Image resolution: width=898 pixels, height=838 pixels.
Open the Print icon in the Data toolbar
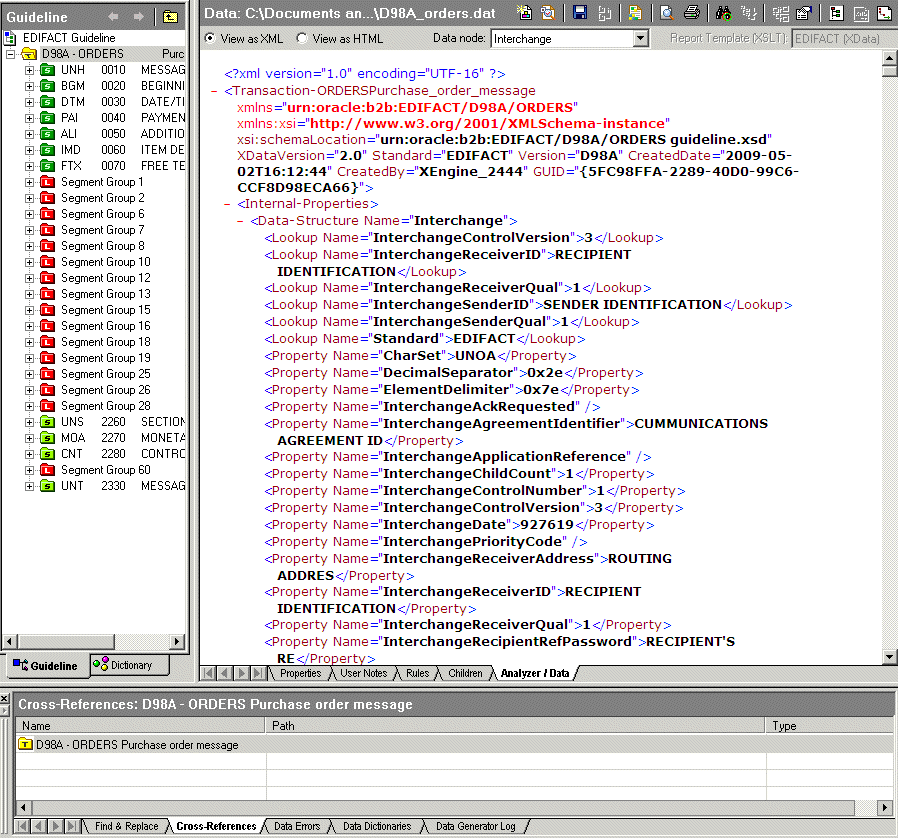(694, 11)
